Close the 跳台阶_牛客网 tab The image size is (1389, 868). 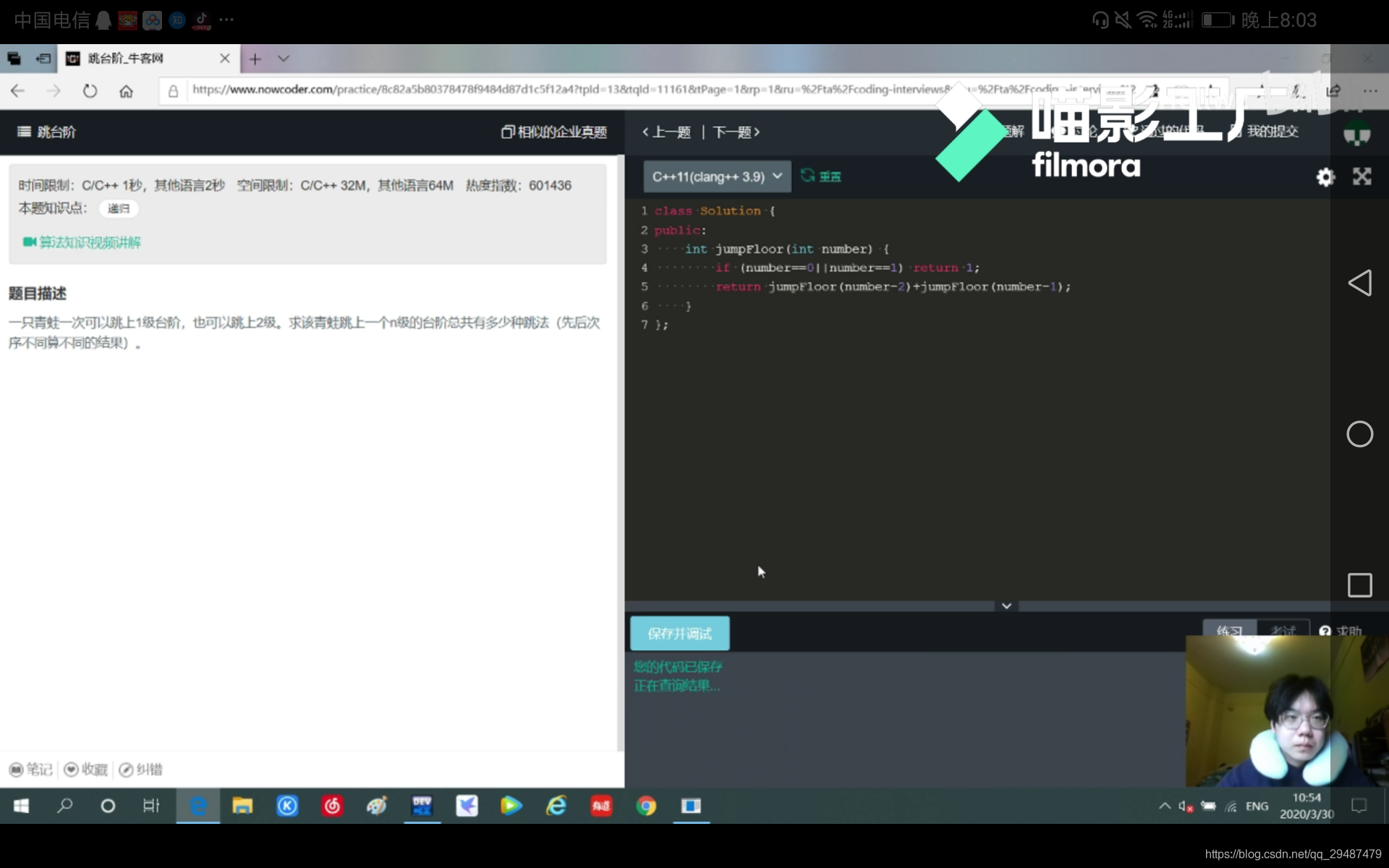coord(224,58)
